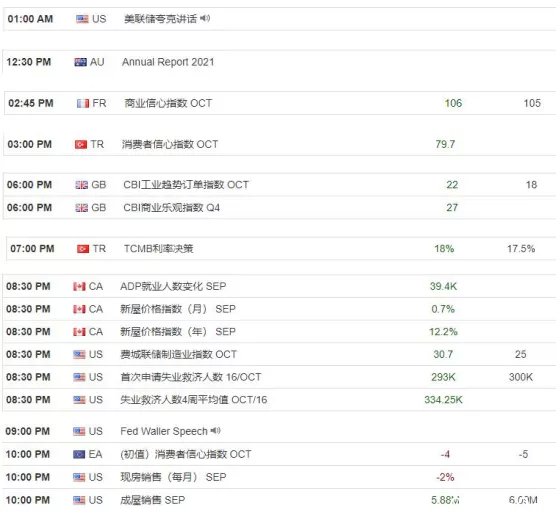Click the speaker icon beside 美联储夸克讲话
This screenshot has height=519, width=560.
click(x=205, y=18)
